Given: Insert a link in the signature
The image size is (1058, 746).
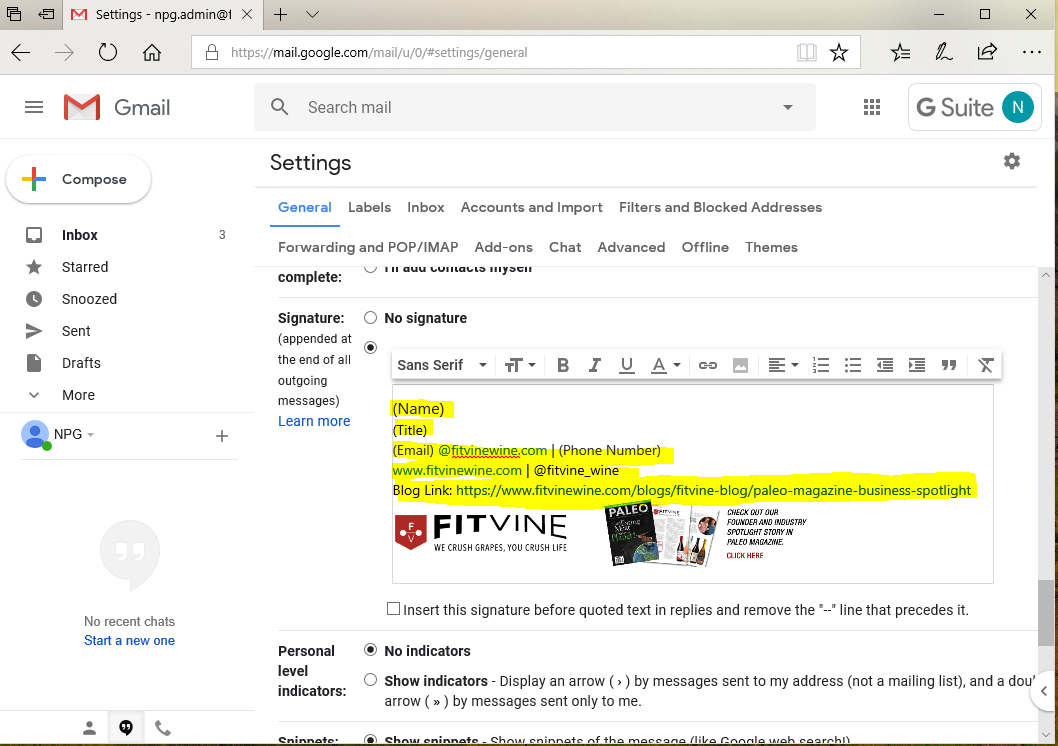Looking at the screenshot, I should coord(707,365).
